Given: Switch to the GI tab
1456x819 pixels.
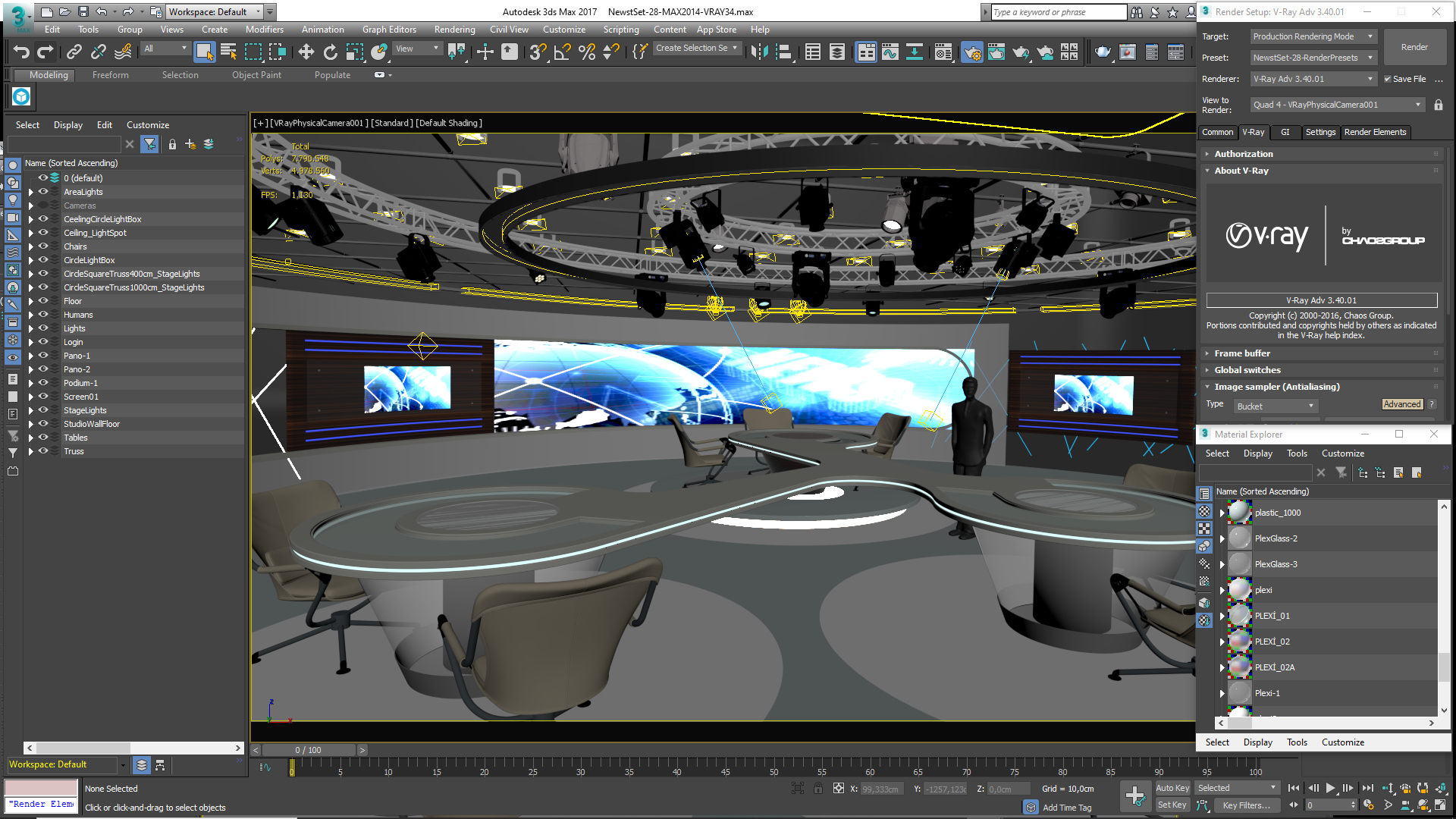Looking at the screenshot, I should (x=1285, y=132).
